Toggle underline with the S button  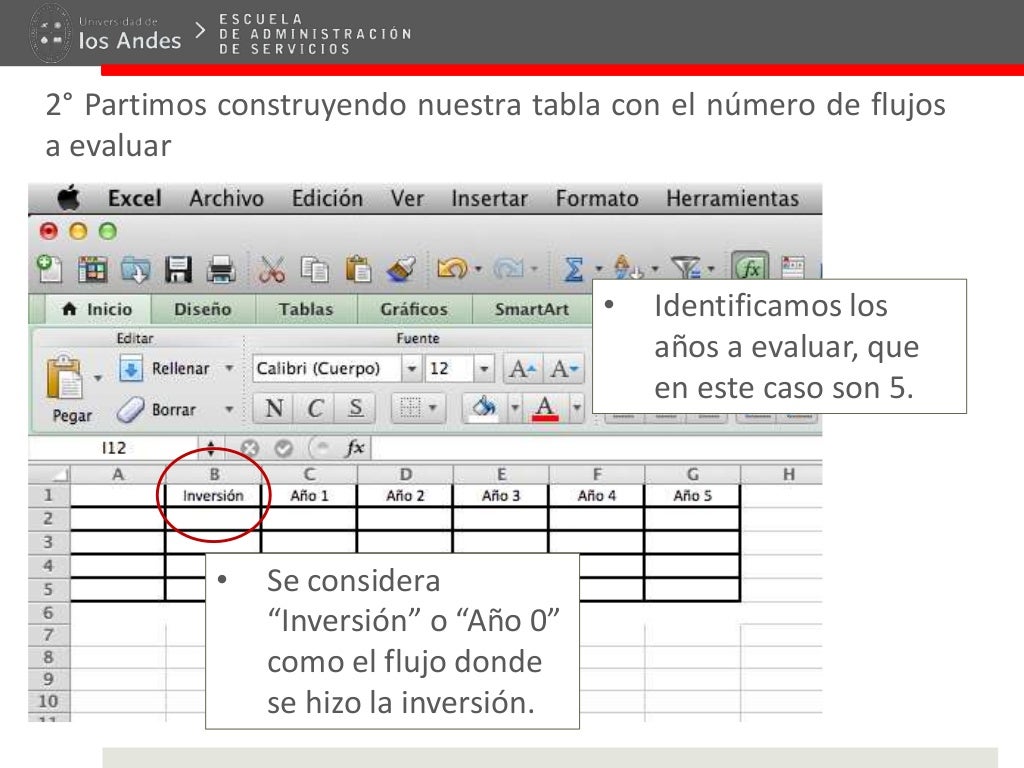(355, 408)
